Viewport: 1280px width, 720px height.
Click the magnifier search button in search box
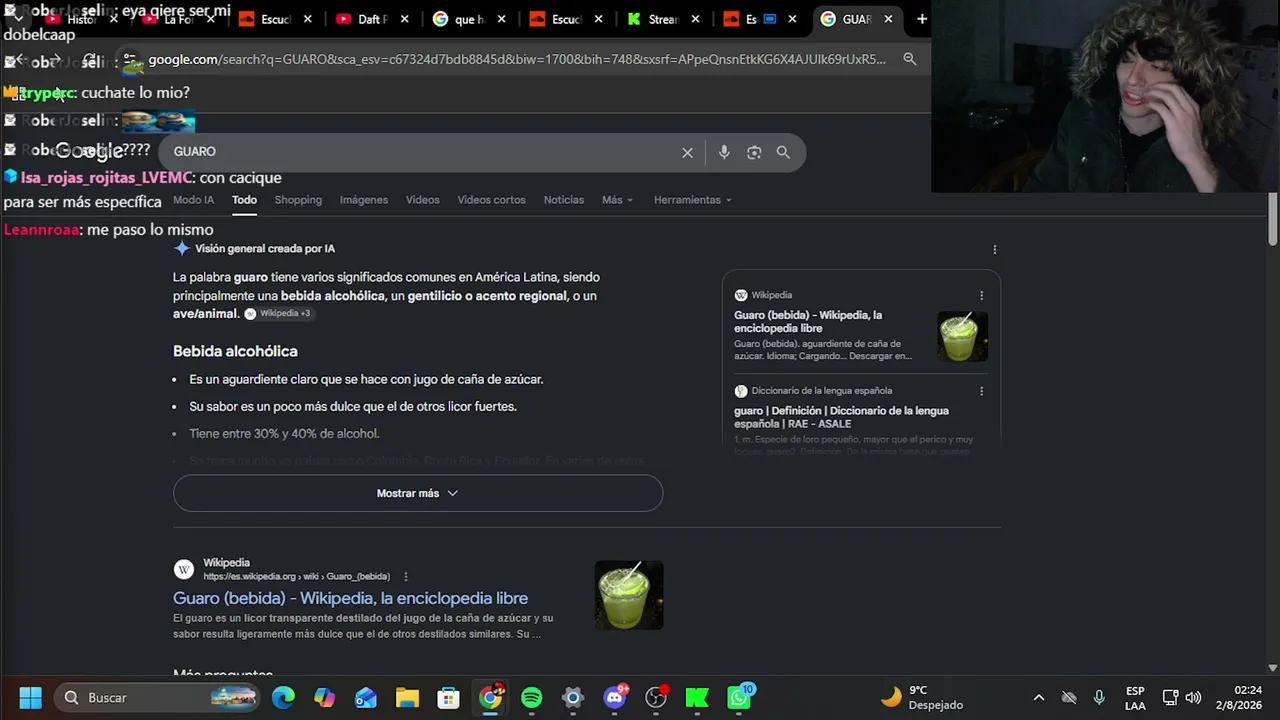click(x=783, y=152)
